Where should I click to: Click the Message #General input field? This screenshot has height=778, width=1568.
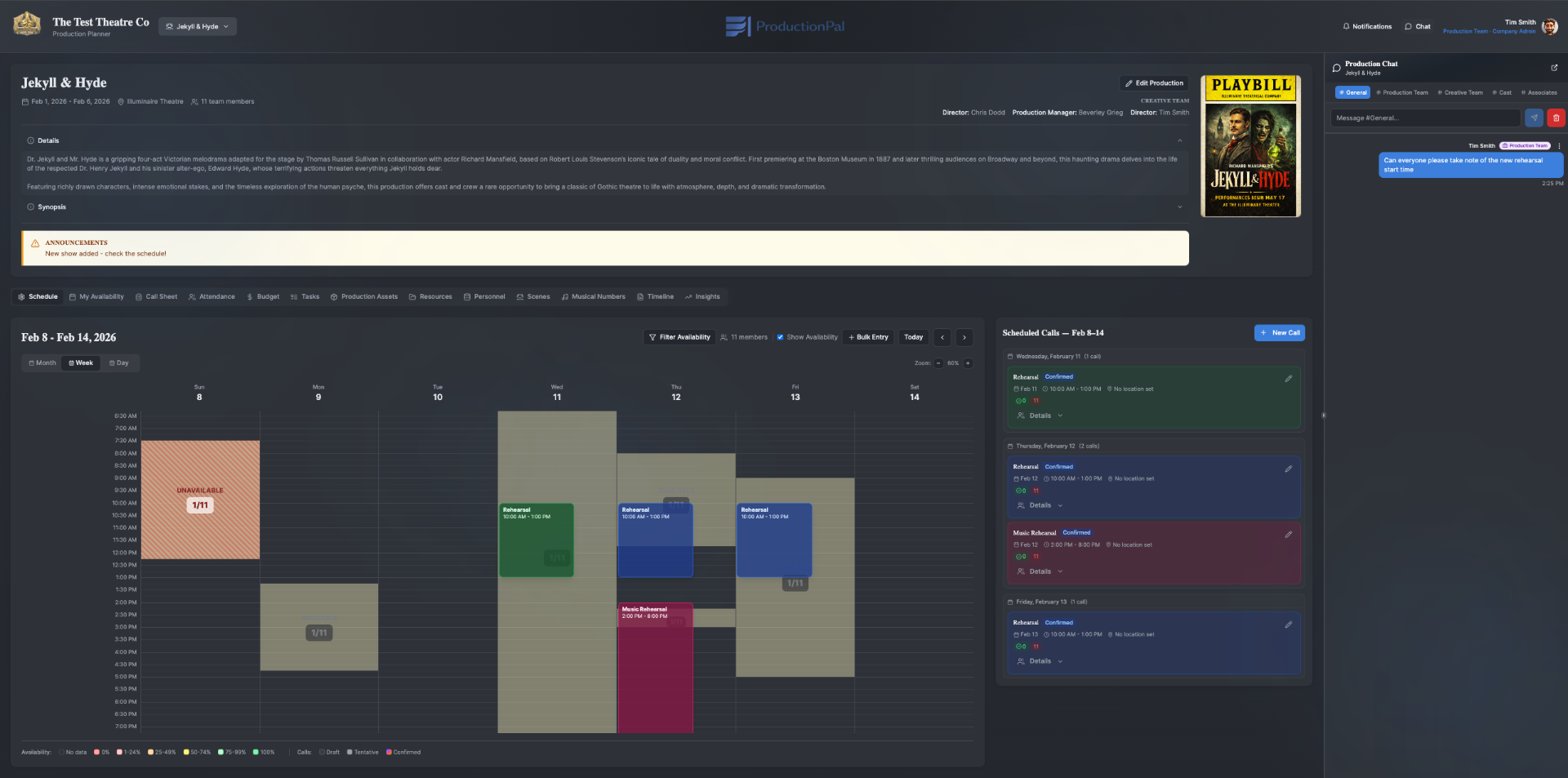pos(1425,118)
